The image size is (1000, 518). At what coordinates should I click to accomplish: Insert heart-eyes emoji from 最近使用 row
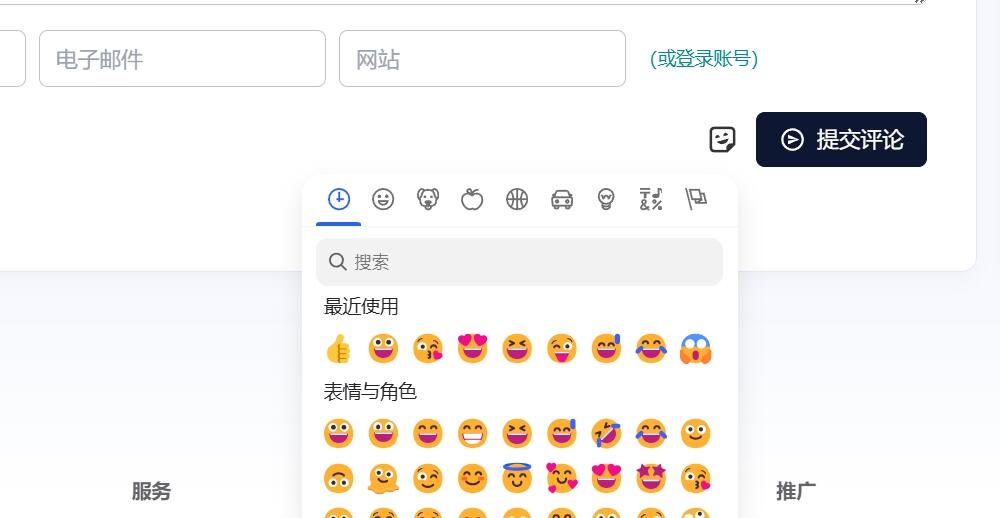pos(473,349)
